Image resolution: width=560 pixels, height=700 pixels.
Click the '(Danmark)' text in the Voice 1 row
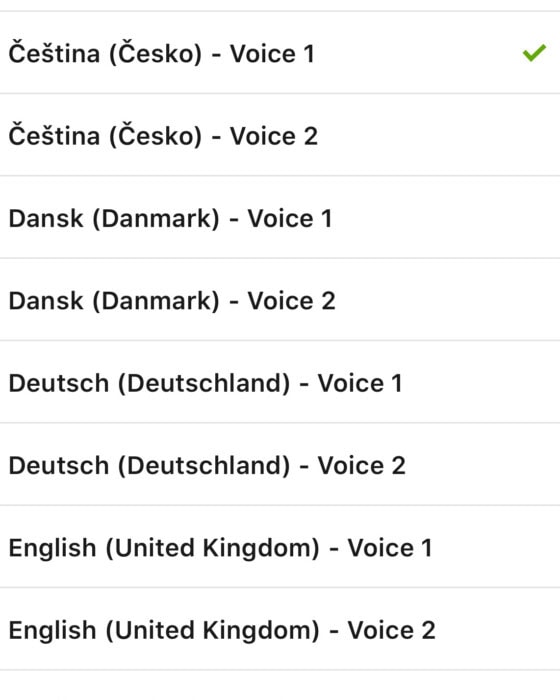click(156, 219)
